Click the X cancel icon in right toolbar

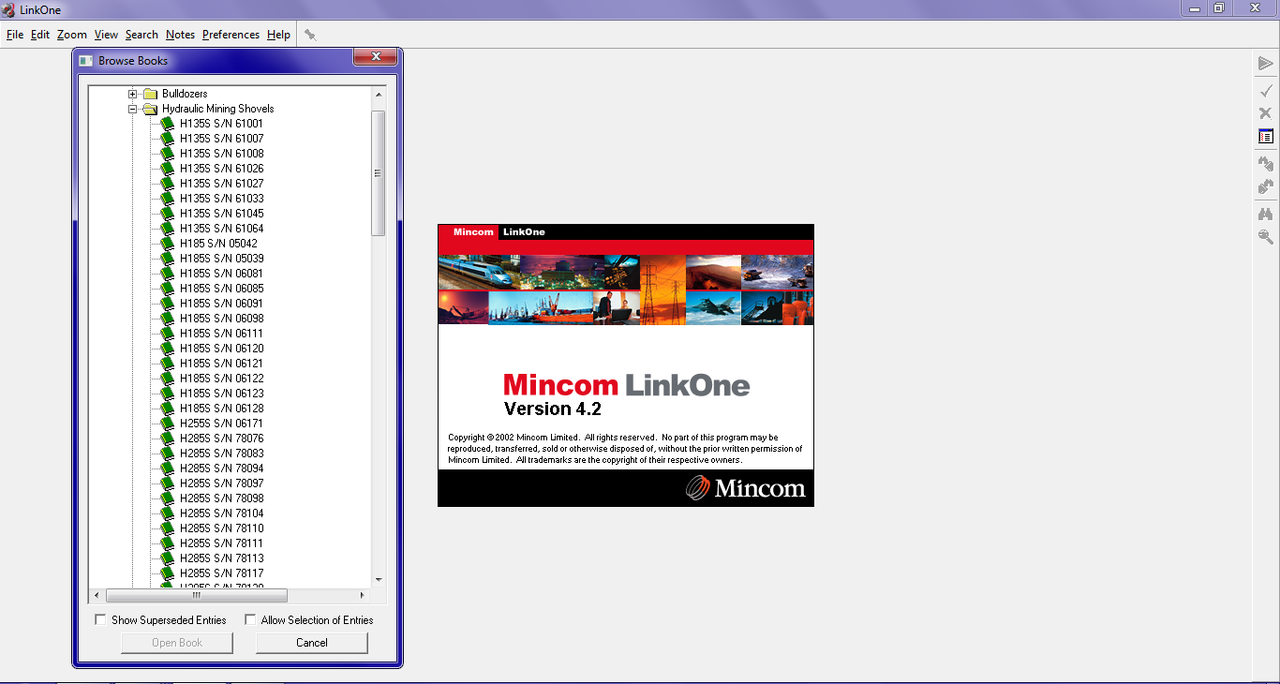coord(1265,113)
